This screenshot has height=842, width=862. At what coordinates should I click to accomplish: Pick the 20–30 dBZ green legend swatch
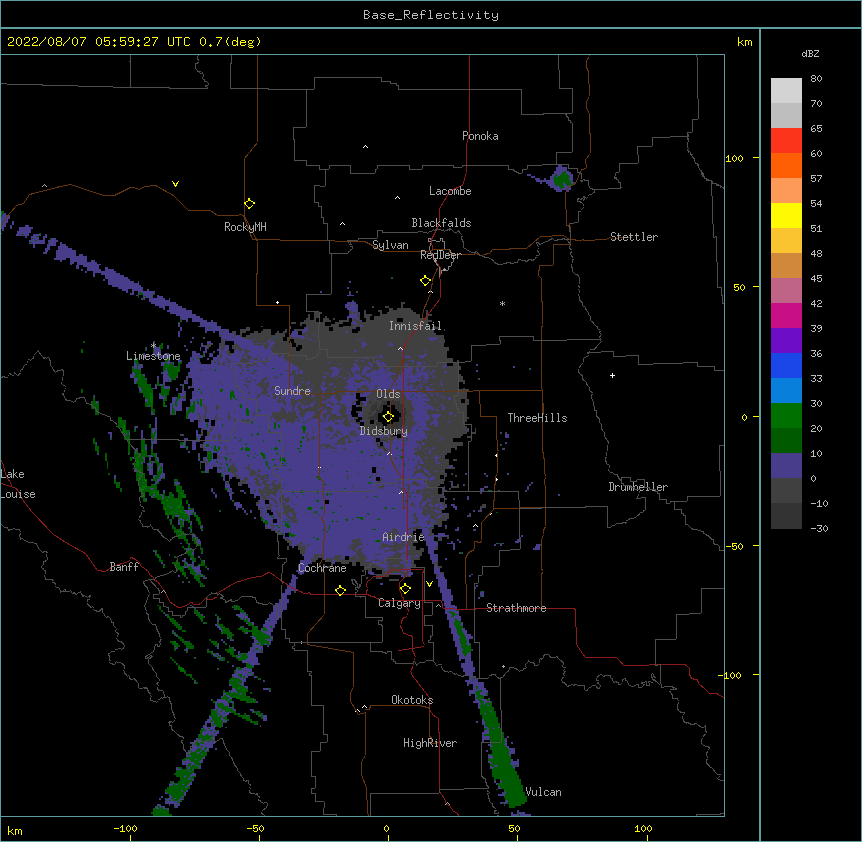click(x=786, y=416)
